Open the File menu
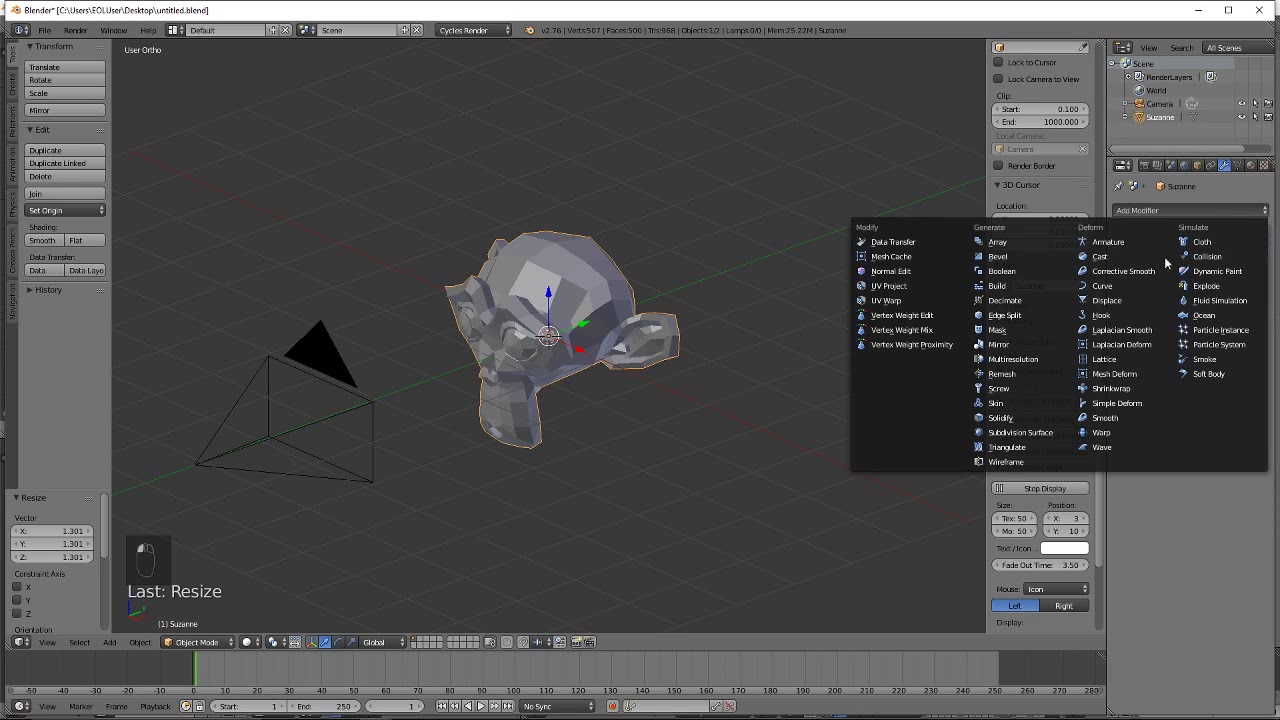The height and width of the screenshot is (720, 1280). pos(45,30)
